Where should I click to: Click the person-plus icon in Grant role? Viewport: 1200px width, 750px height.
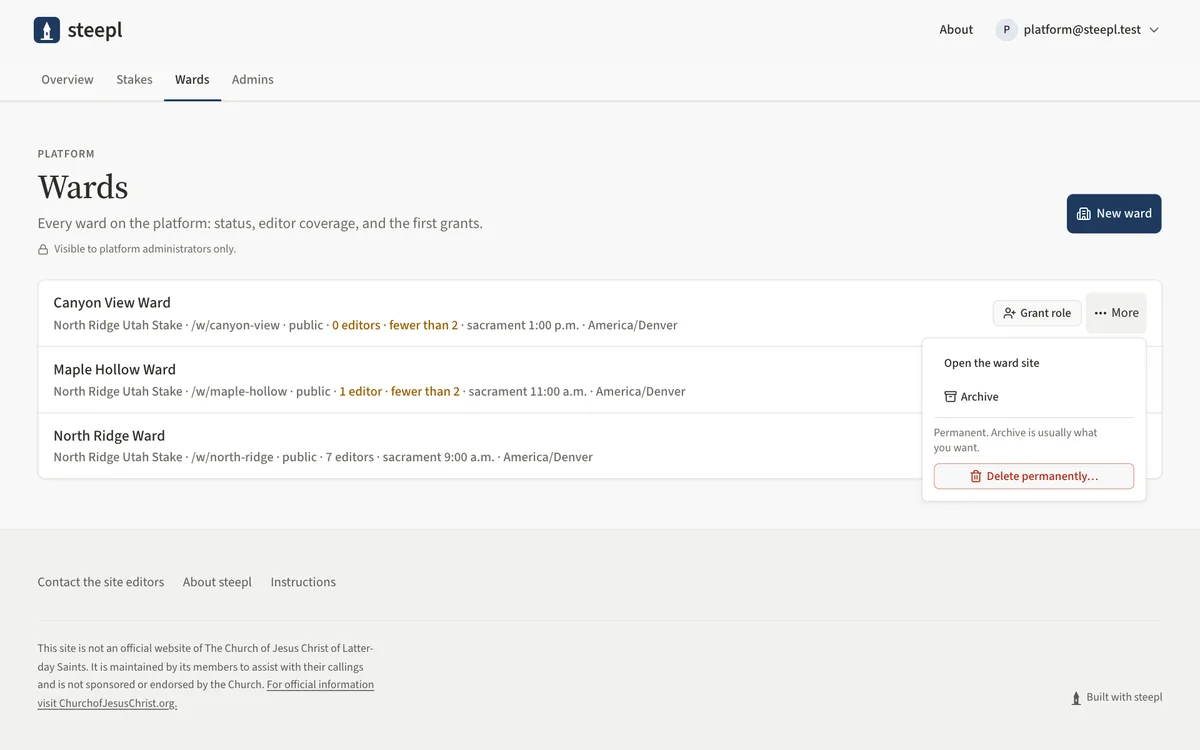pyautogui.click(x=1009, y=313)
